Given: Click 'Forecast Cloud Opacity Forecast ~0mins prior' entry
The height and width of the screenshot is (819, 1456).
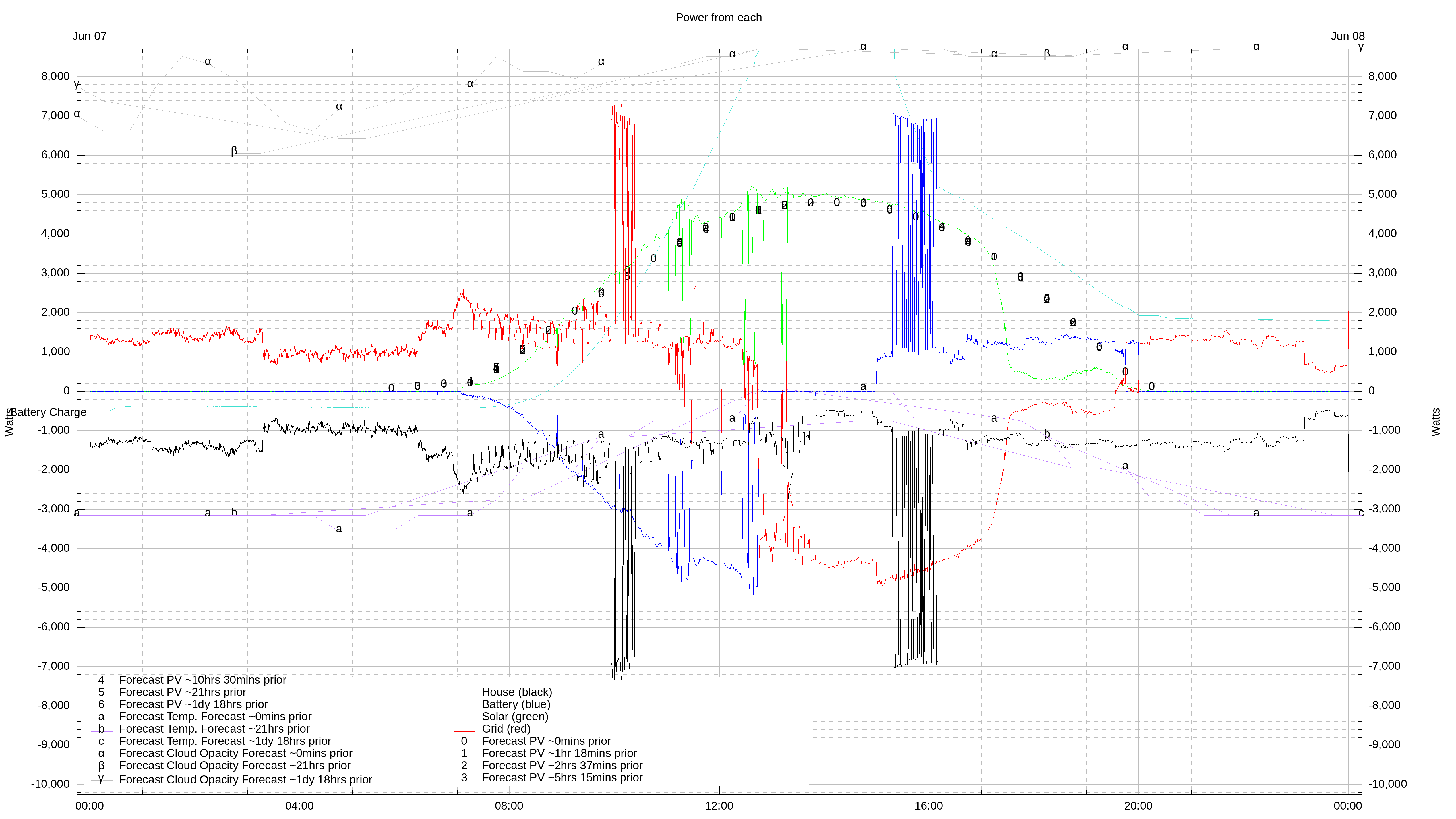Looking at the screenshot, I should (236, 753).
